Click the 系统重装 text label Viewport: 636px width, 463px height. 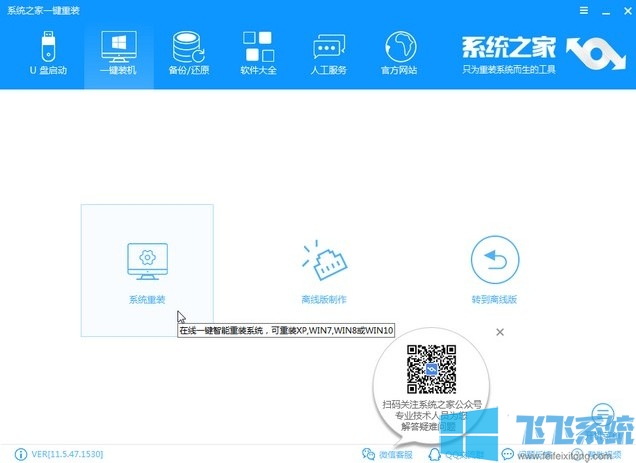tap(147, 299)
